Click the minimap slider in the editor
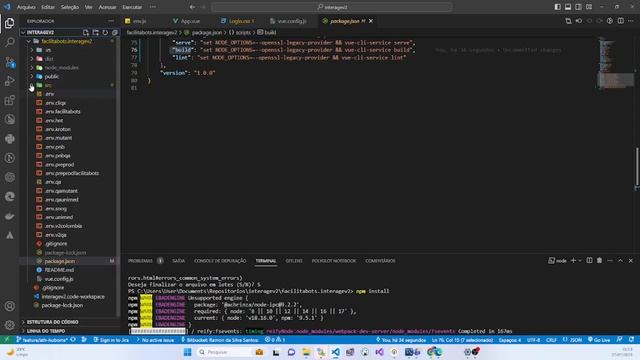This screenshot has width=640, height=360. 616,80
